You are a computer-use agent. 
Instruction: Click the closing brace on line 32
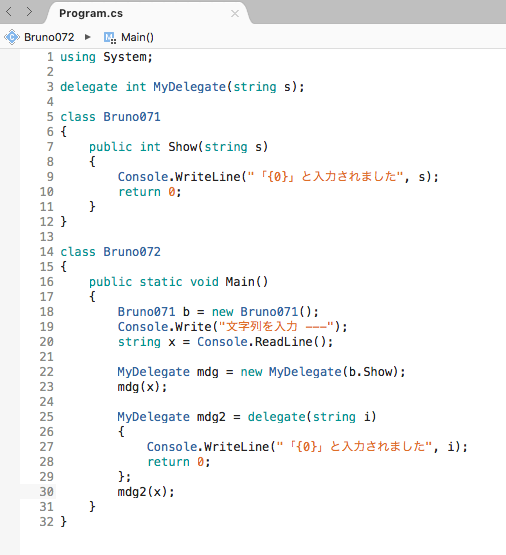[63, 522]
